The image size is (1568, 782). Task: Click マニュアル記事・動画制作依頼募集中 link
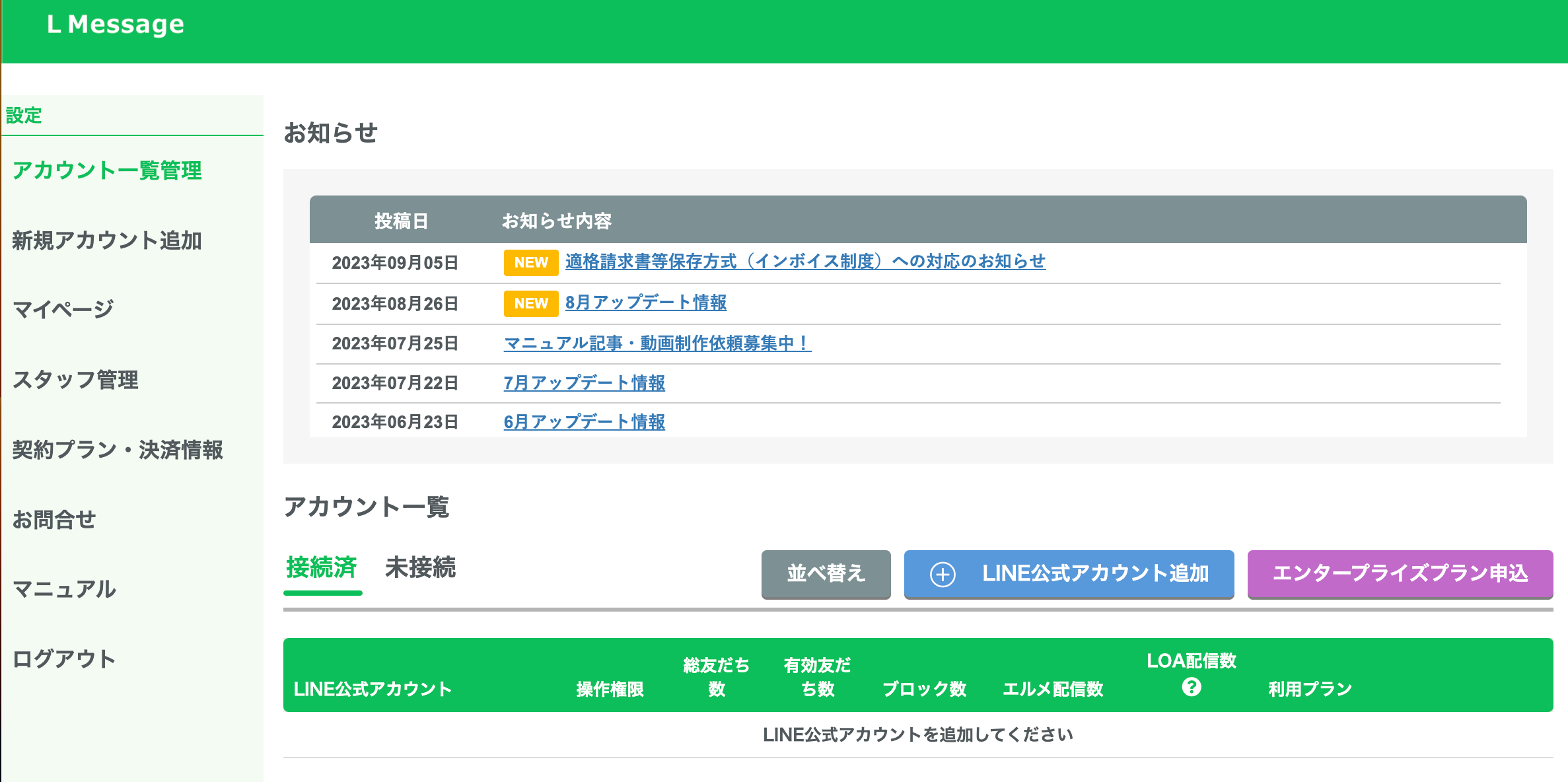click(x=657, y=343)
